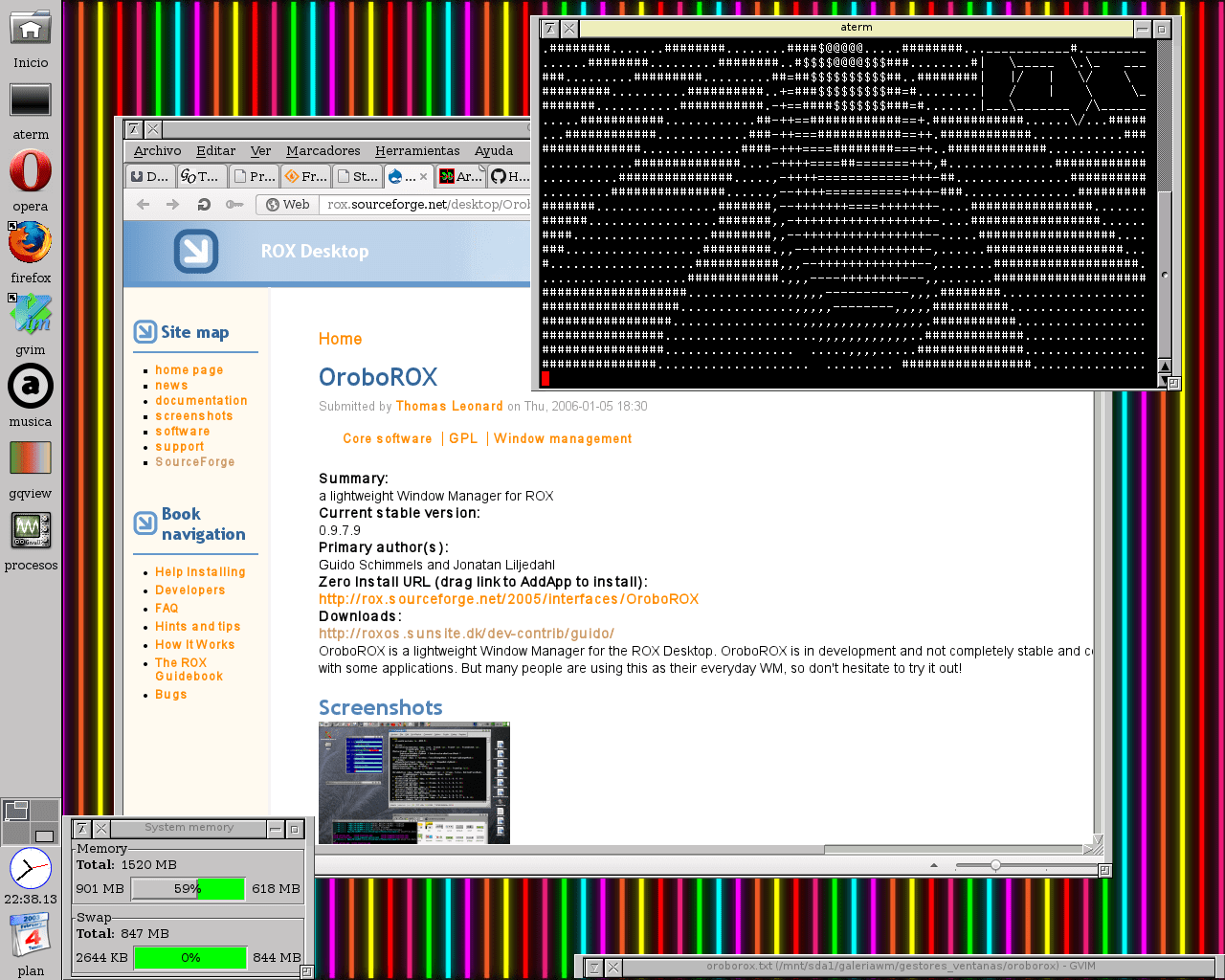This screenshot has width=1225, height=980.
Task: Open the 'screenshots' site map link
Action: click(194, 416)
